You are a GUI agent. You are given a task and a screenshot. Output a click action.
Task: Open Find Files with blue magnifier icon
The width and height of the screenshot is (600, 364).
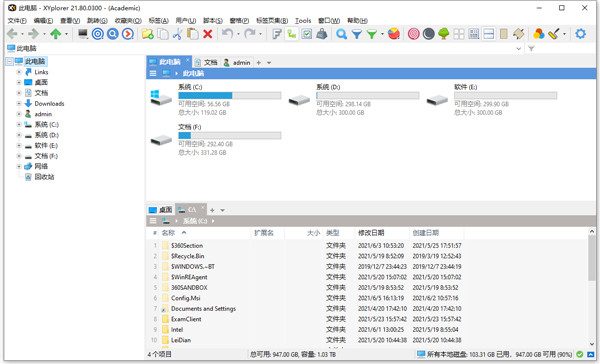coord(341,34)
